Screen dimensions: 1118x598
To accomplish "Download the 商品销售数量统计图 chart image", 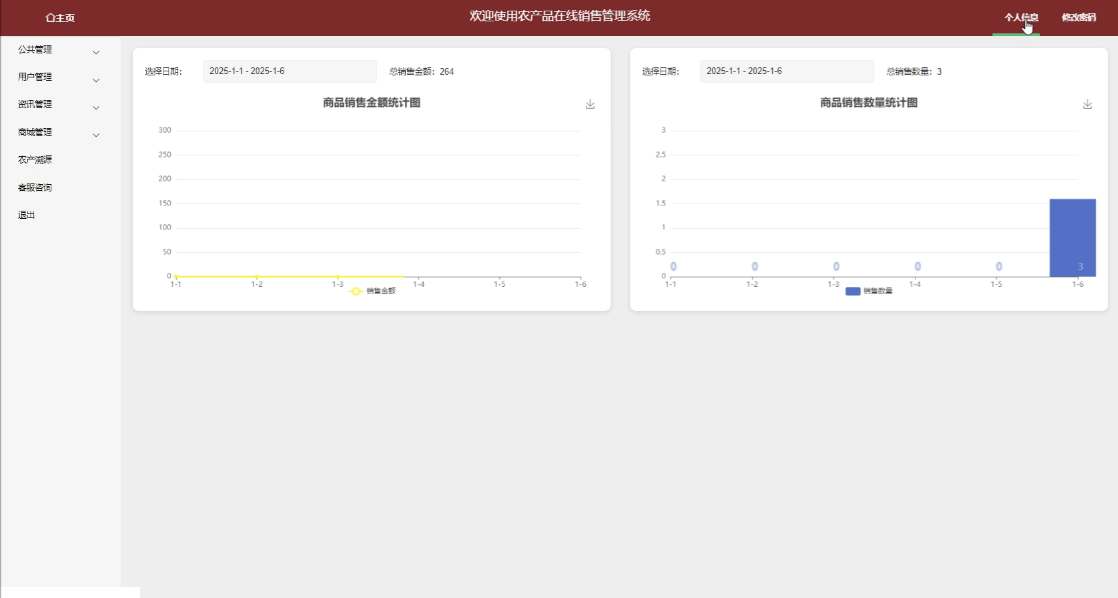I will pyautogui.click(x=1087, y=104).
